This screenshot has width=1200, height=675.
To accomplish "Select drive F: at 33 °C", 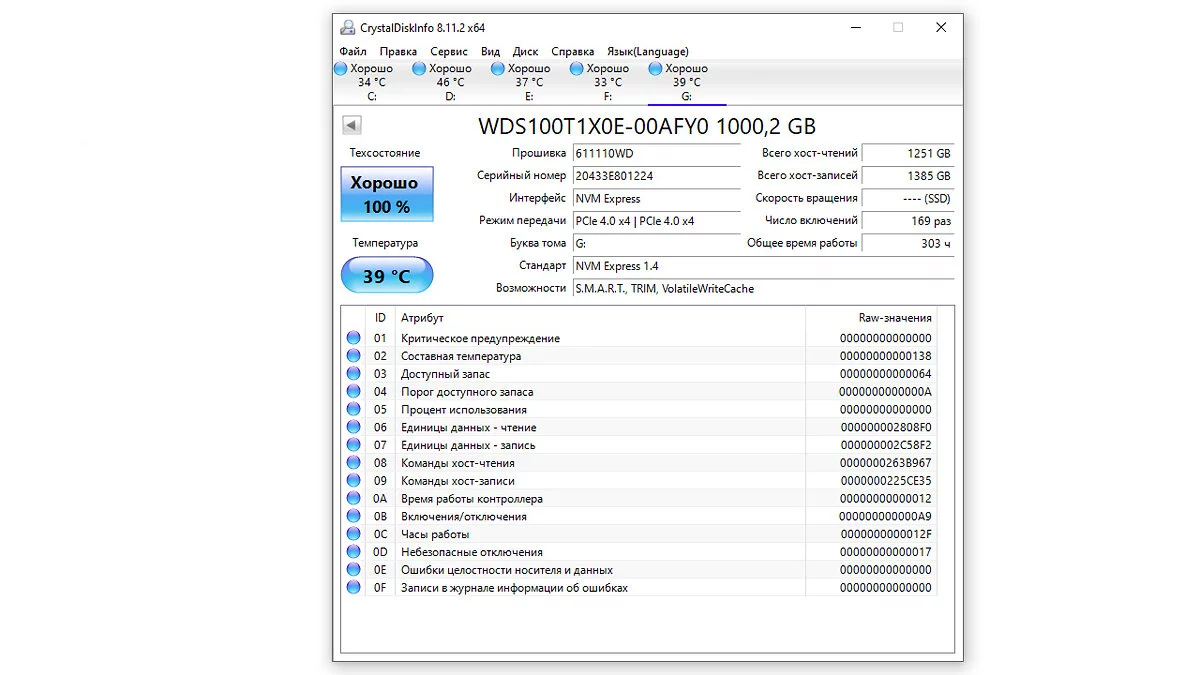I will (607, 82).
